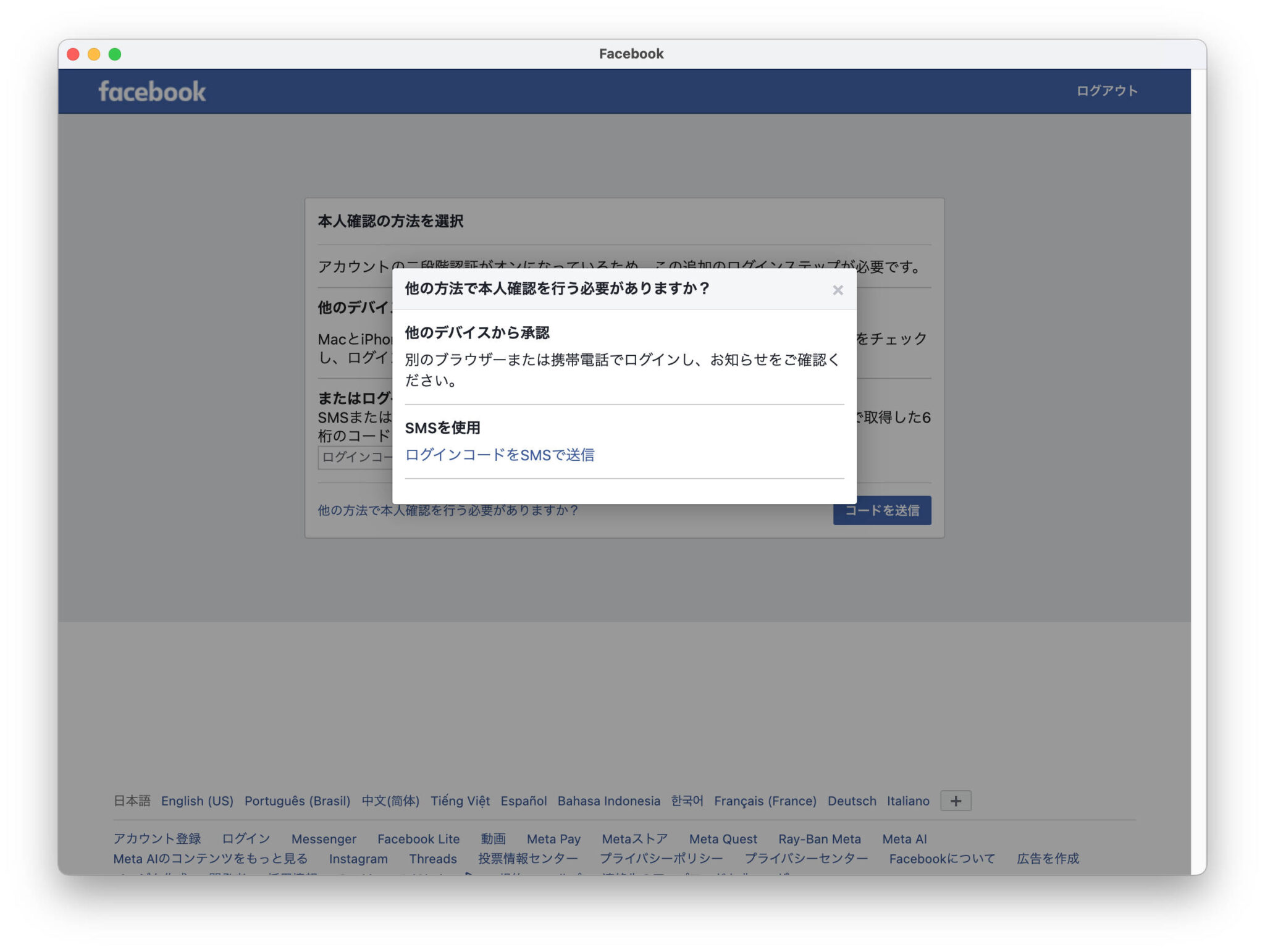Click the plus button for more languages
Image resolution: width=1265 pixels, height=952 pixels.
pos(955,801)
